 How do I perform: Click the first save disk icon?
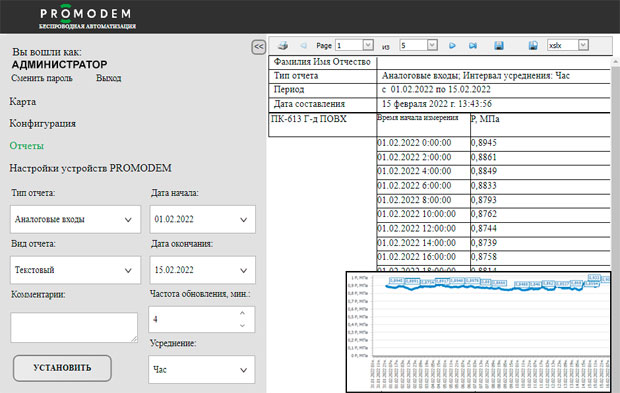click(499, 45)
